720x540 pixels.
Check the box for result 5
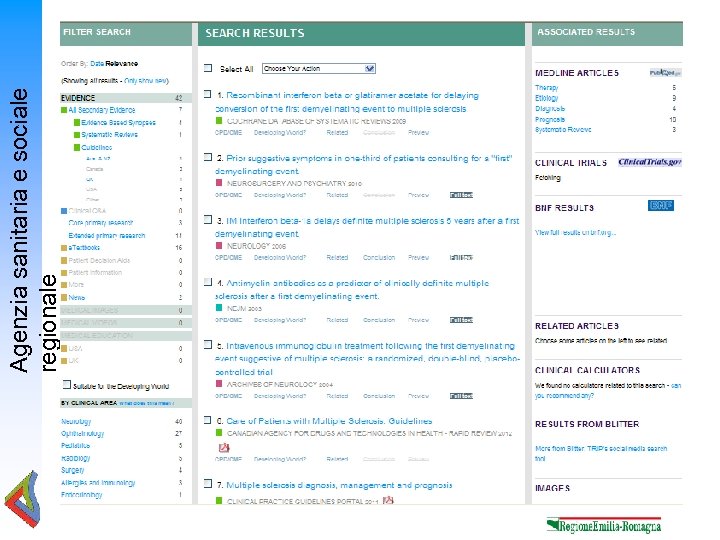208,345
